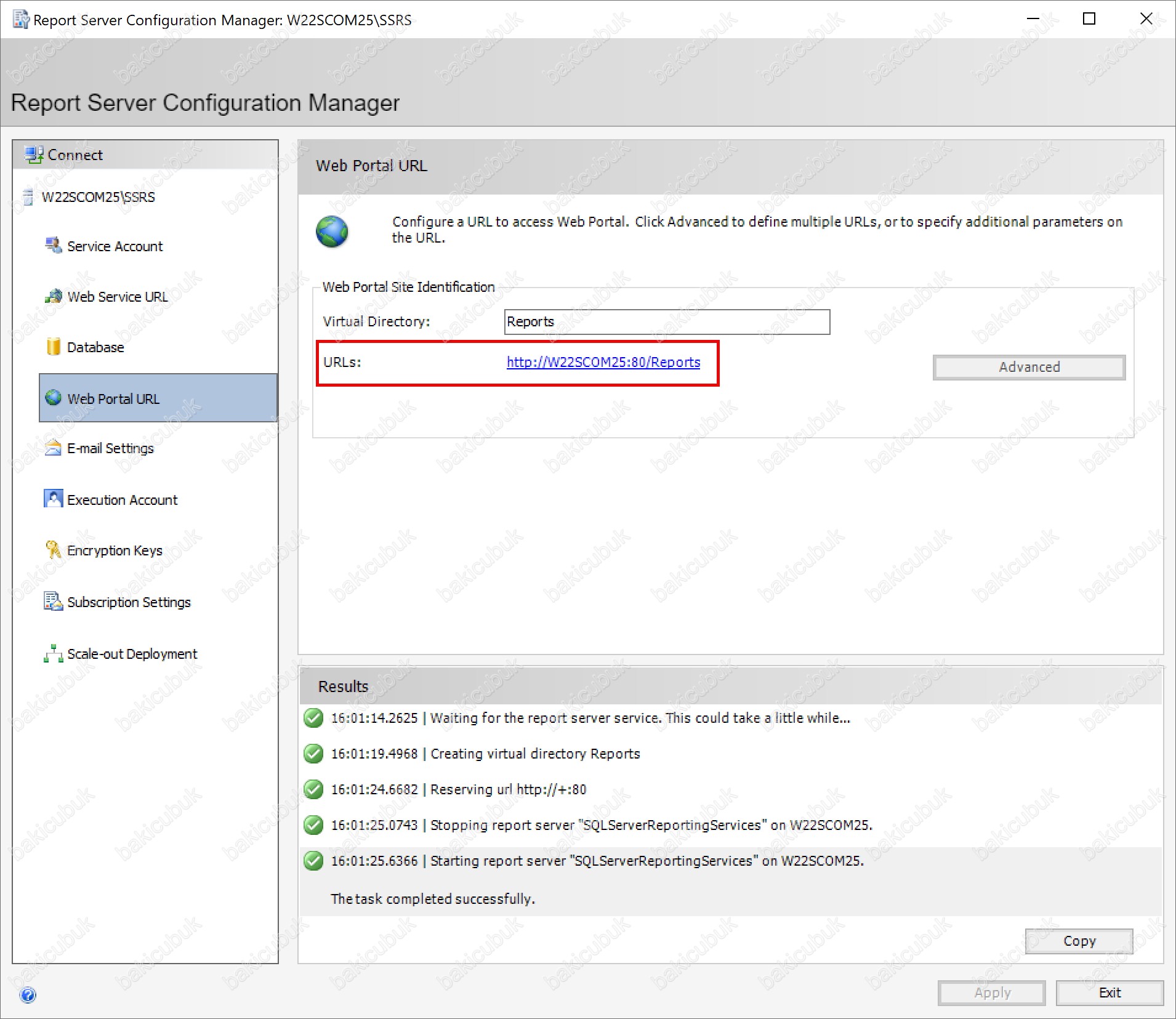Select the 'Waiting for the report server service' row
This screenshot has height=1019, width=1176.
point(731,718)
